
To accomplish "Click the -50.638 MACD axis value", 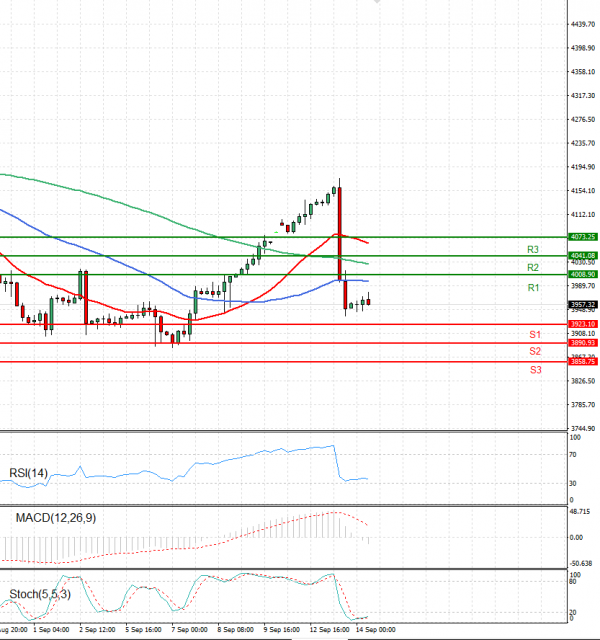I will click(581, 564).
